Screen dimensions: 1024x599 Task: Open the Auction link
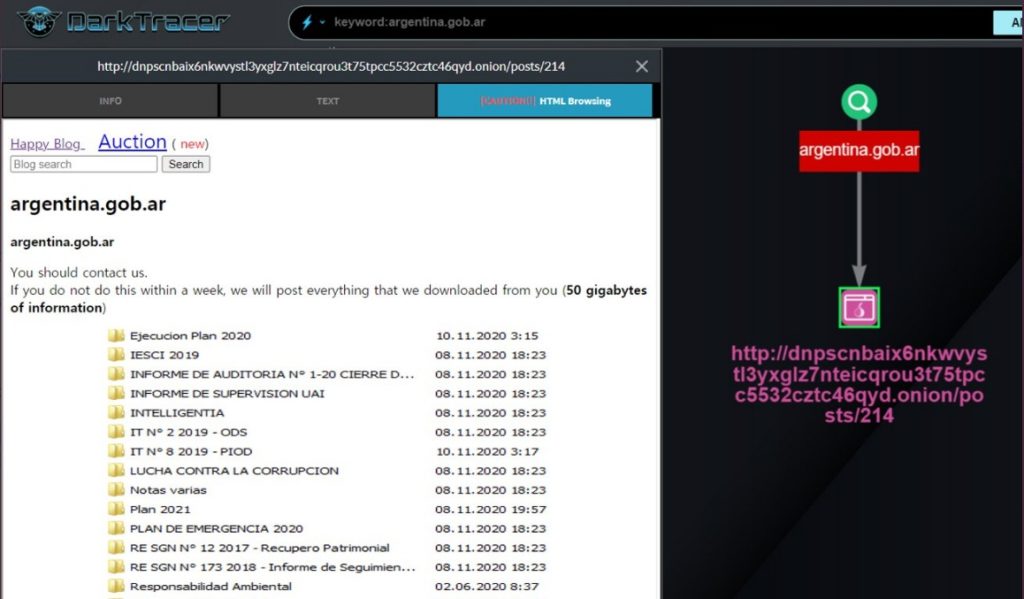click(132, 142)
